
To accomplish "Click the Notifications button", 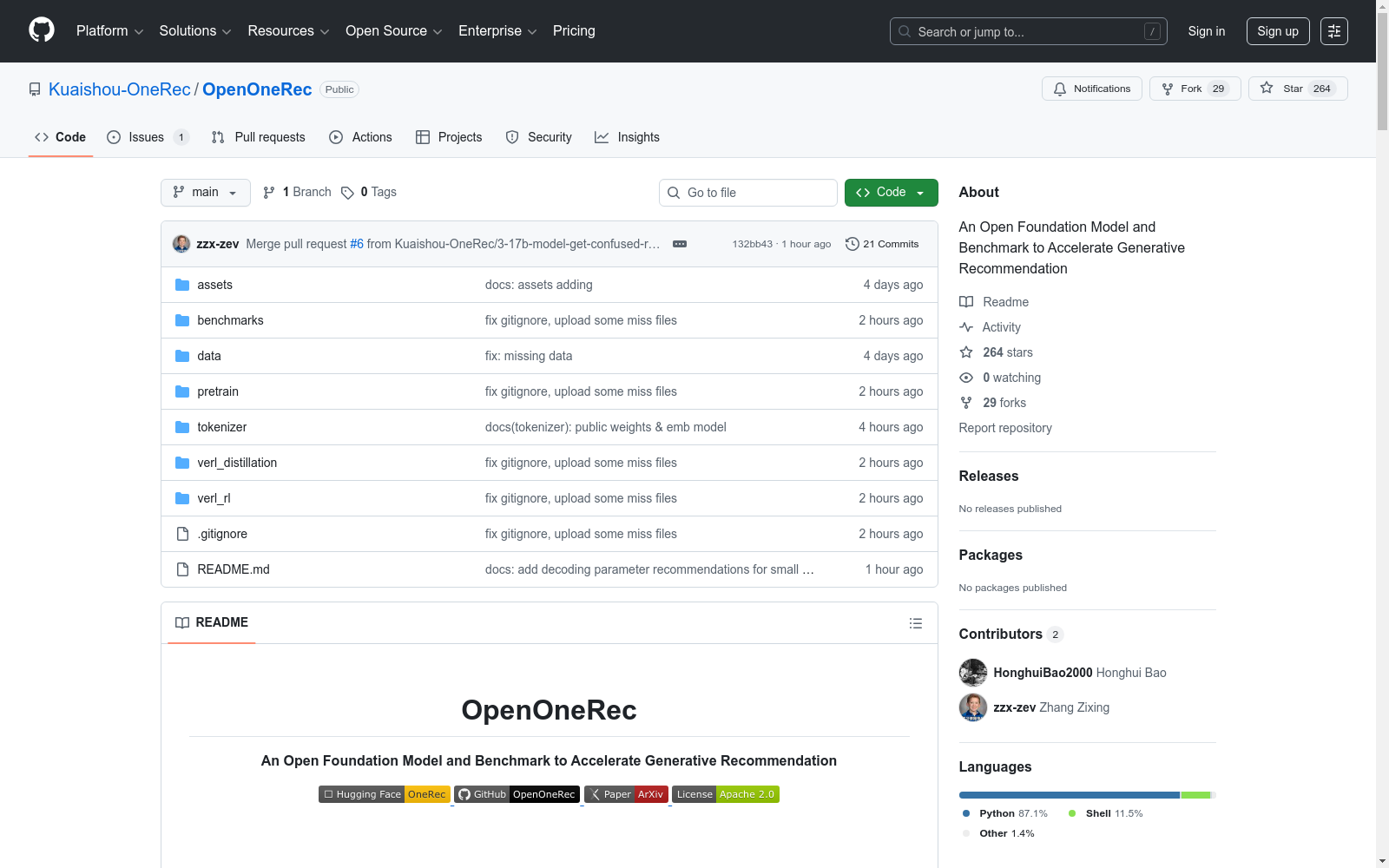I will coord(1092,89).
